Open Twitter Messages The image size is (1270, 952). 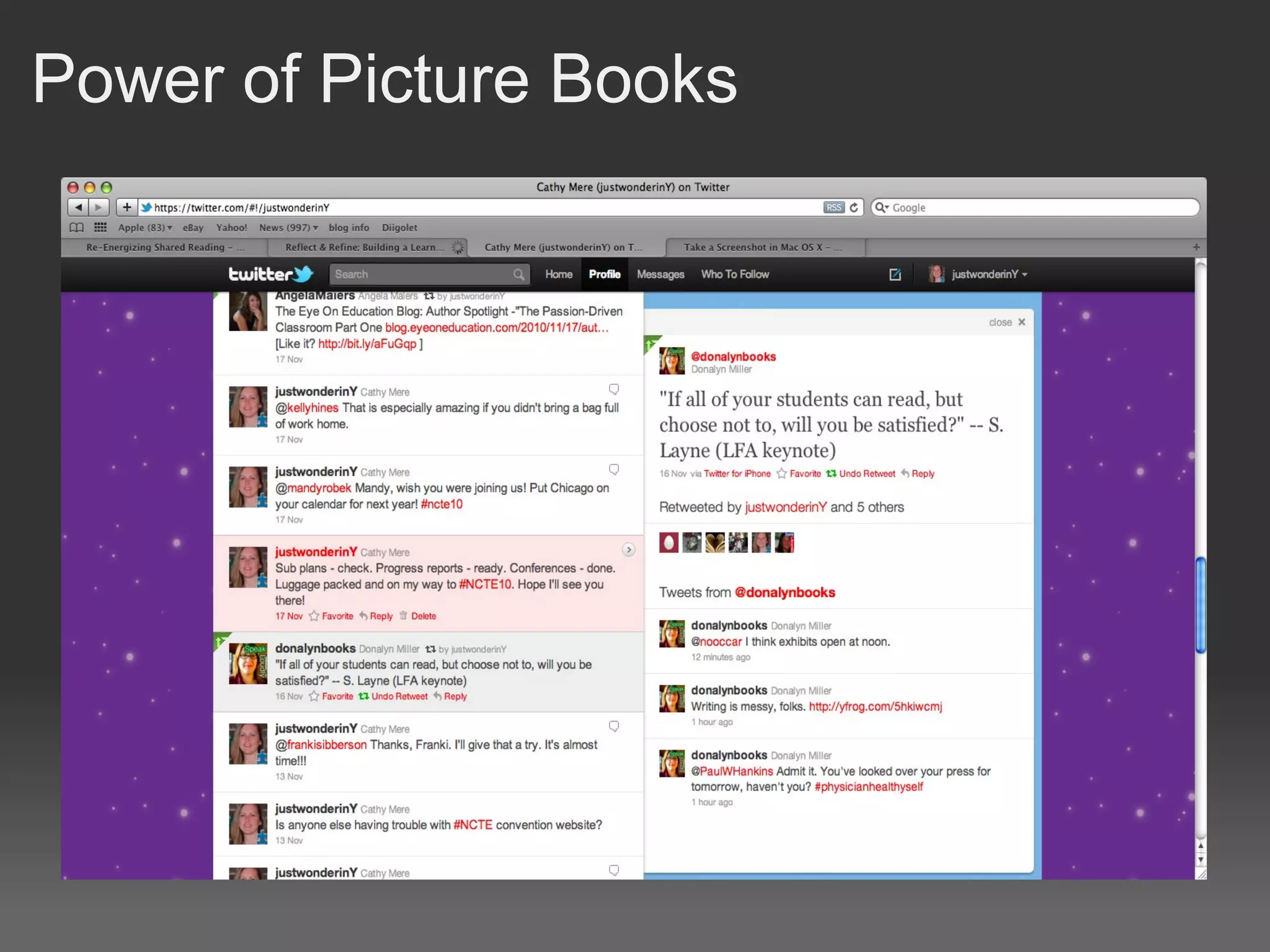(660, 274)
